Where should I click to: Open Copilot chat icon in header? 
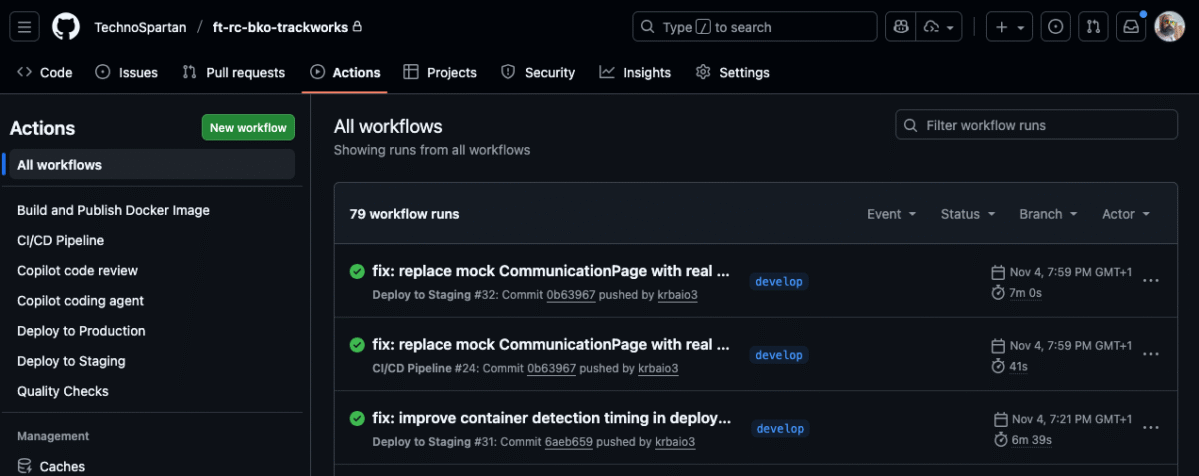tap(901, 27)
